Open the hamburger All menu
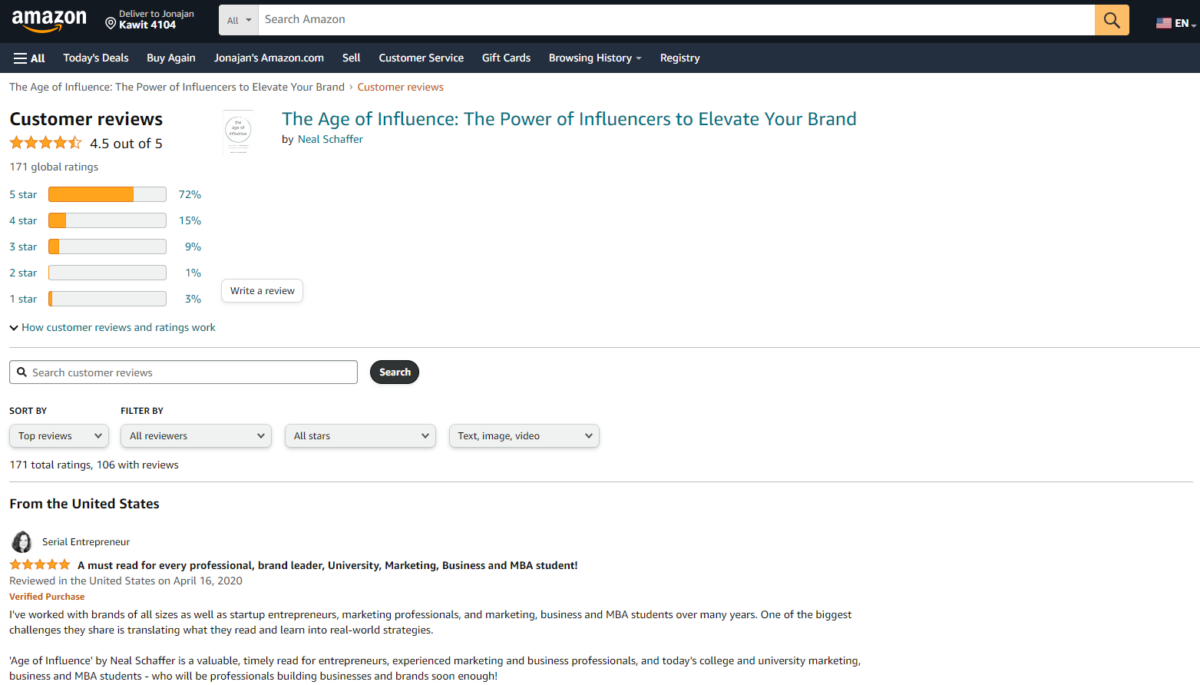The image size is (1200, 685). [28, 57]
